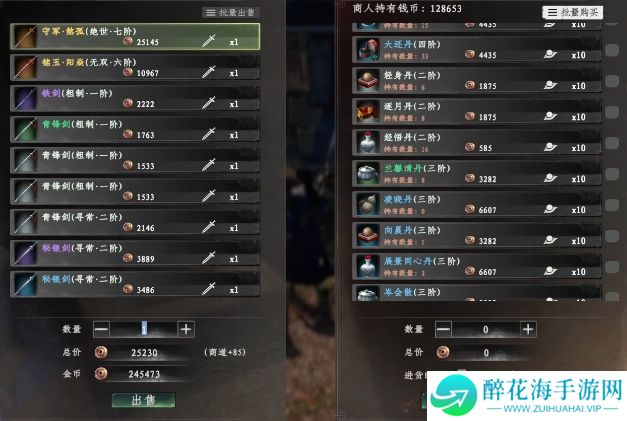
Task: Select the 大还丹 (四阶) item icon
Action: pos(367,50)
